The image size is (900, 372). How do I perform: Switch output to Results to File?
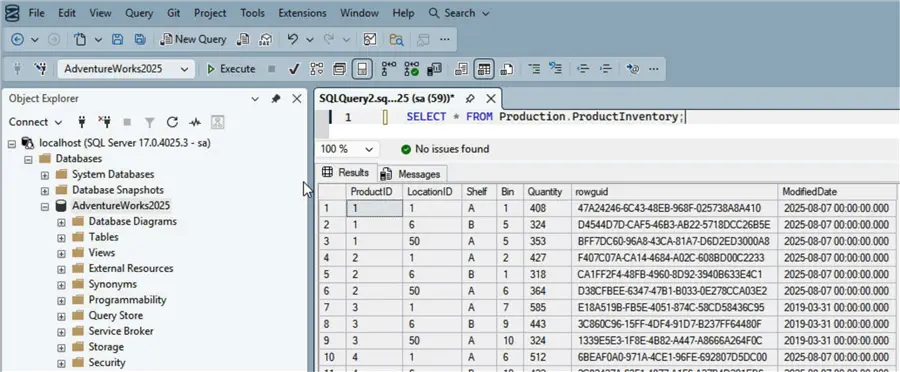click(506, 69)
